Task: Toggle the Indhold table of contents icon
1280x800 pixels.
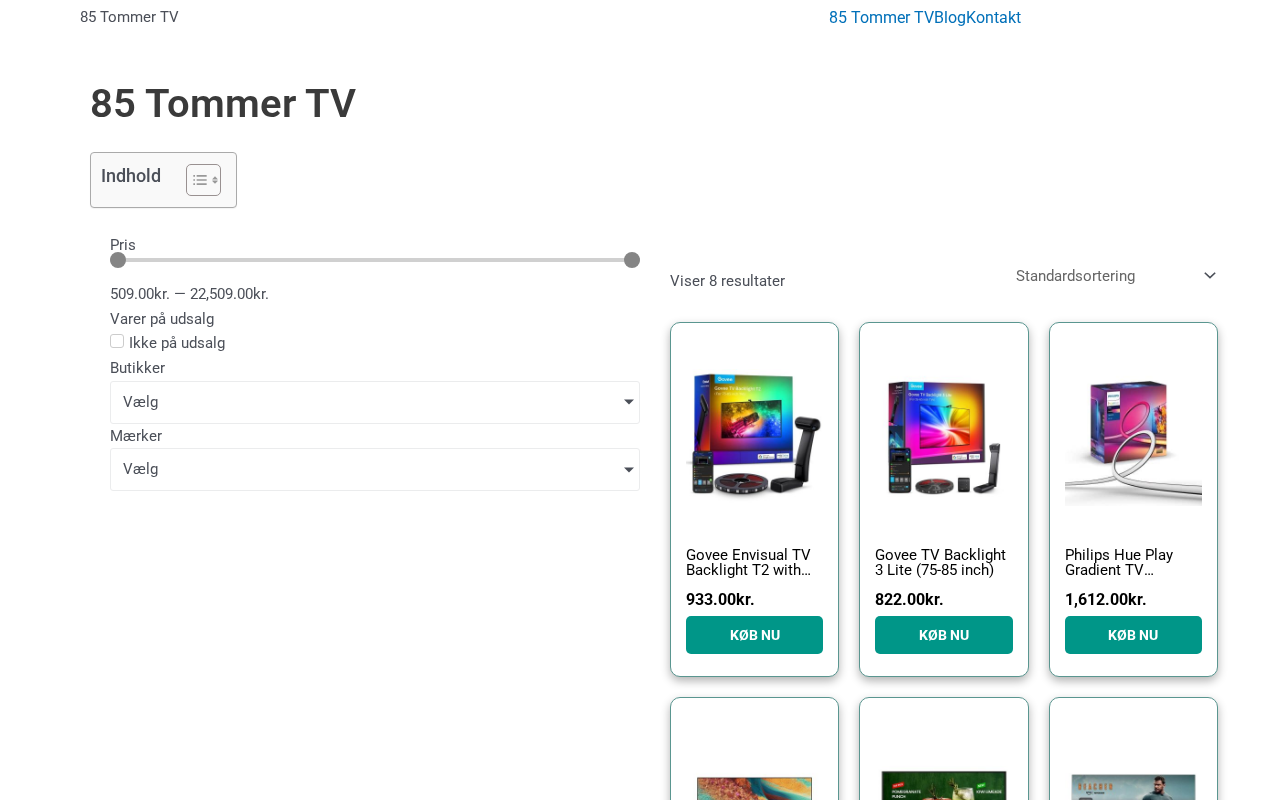Action: coord(203,180)
